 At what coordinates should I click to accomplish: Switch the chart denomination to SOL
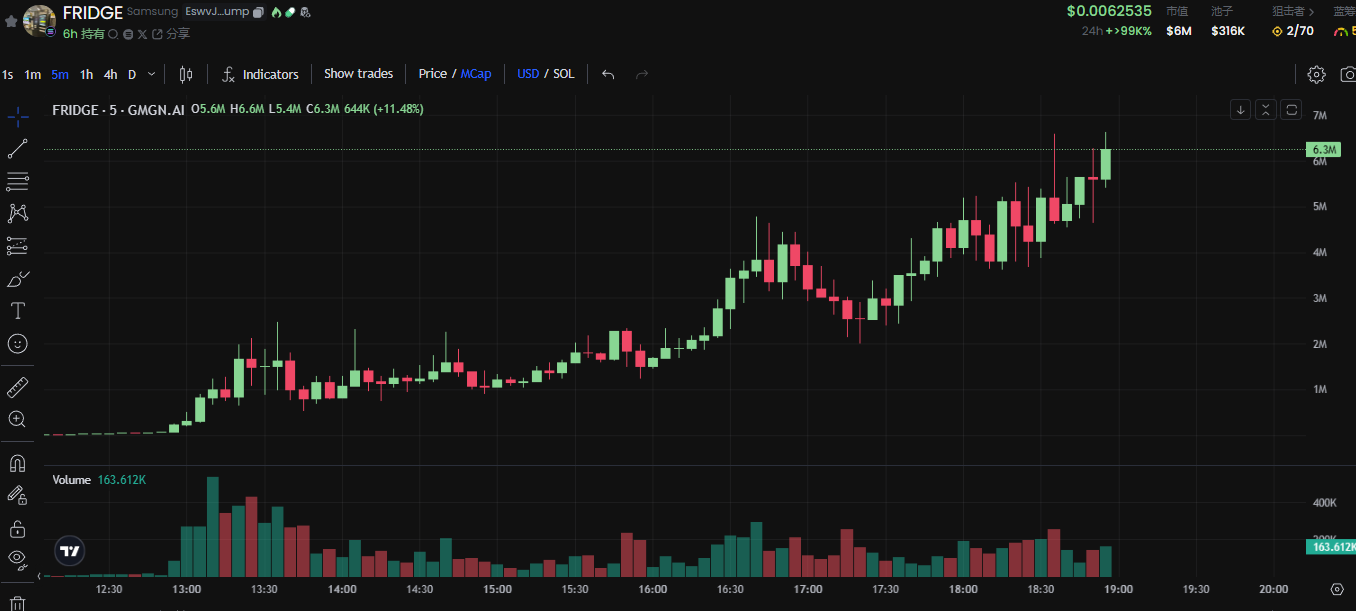pyautogui.click(x=564, y=74)
